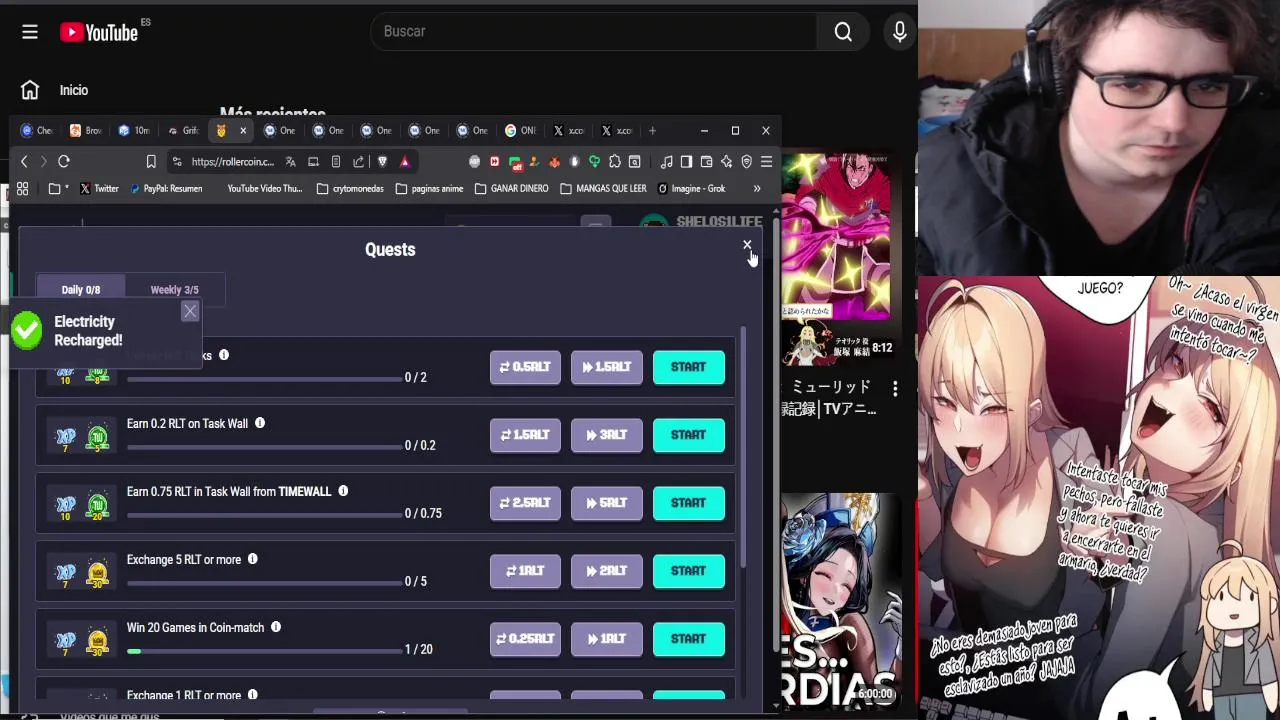Screen dimensions: 1280x720
Task: Dismiss the Electricity Recharged notification
Action: (x=190, y=311)
